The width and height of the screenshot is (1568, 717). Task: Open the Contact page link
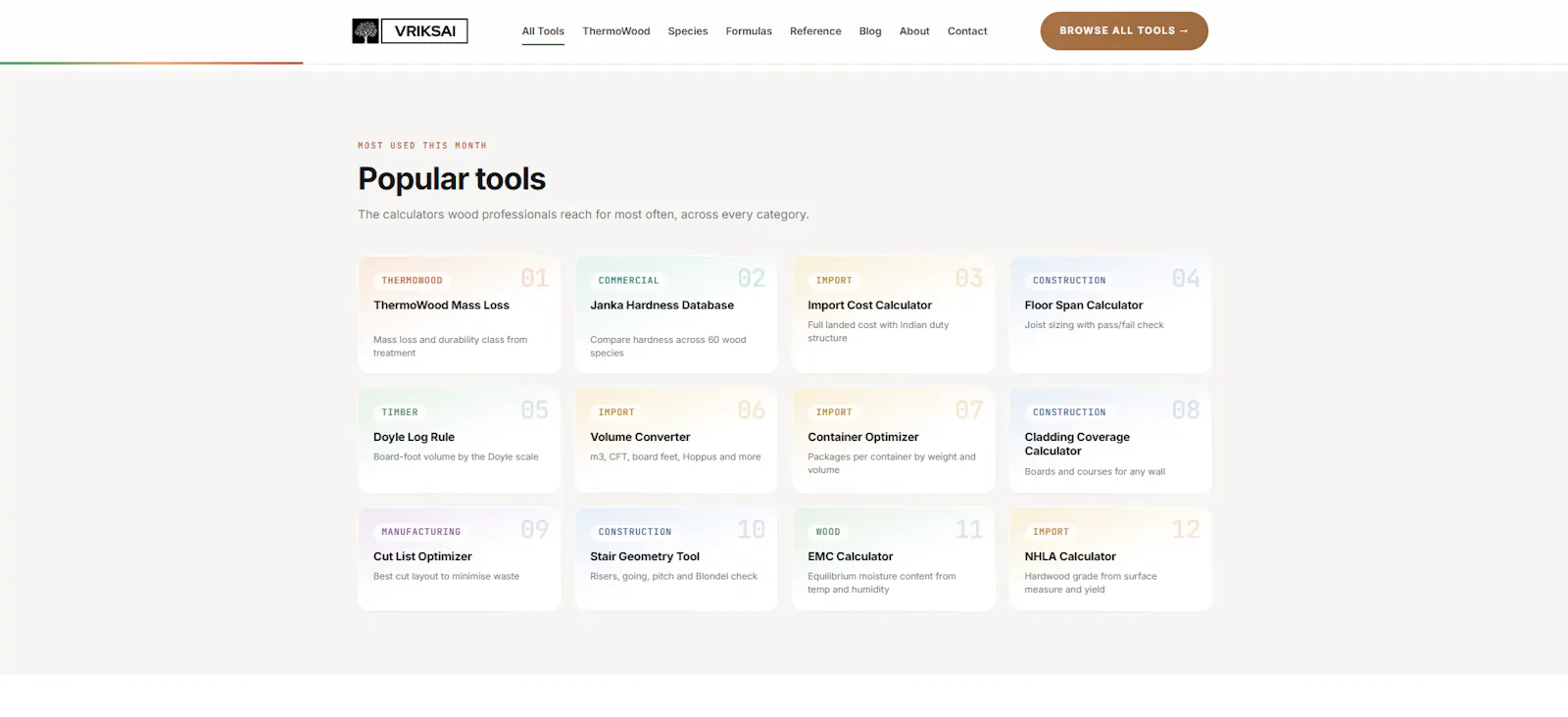[967, 31]
